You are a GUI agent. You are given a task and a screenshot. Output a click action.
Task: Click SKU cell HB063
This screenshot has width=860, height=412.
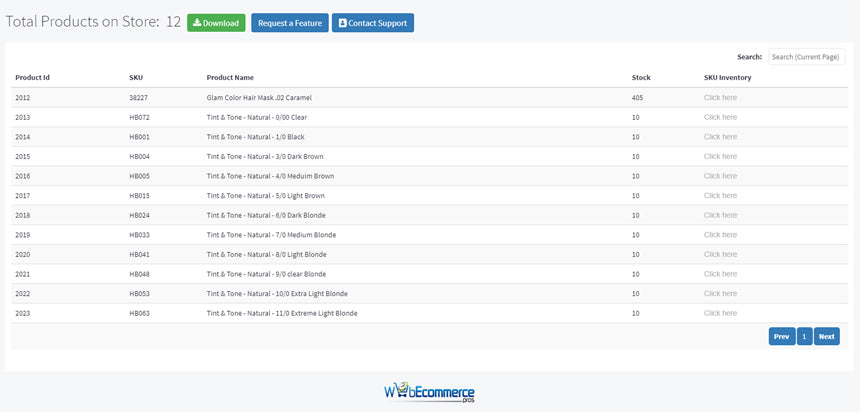pyautogui.click(x=139, y=313)
